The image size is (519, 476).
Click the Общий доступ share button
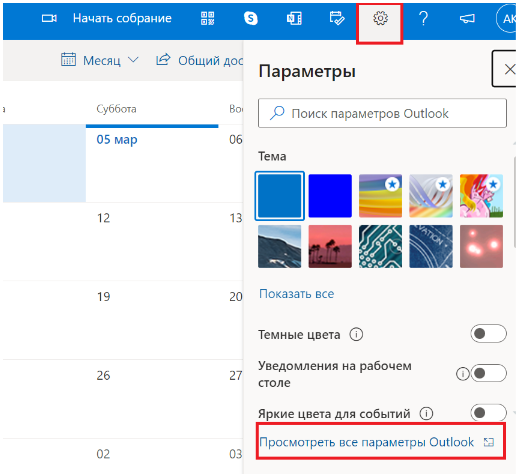pos(199,60)
